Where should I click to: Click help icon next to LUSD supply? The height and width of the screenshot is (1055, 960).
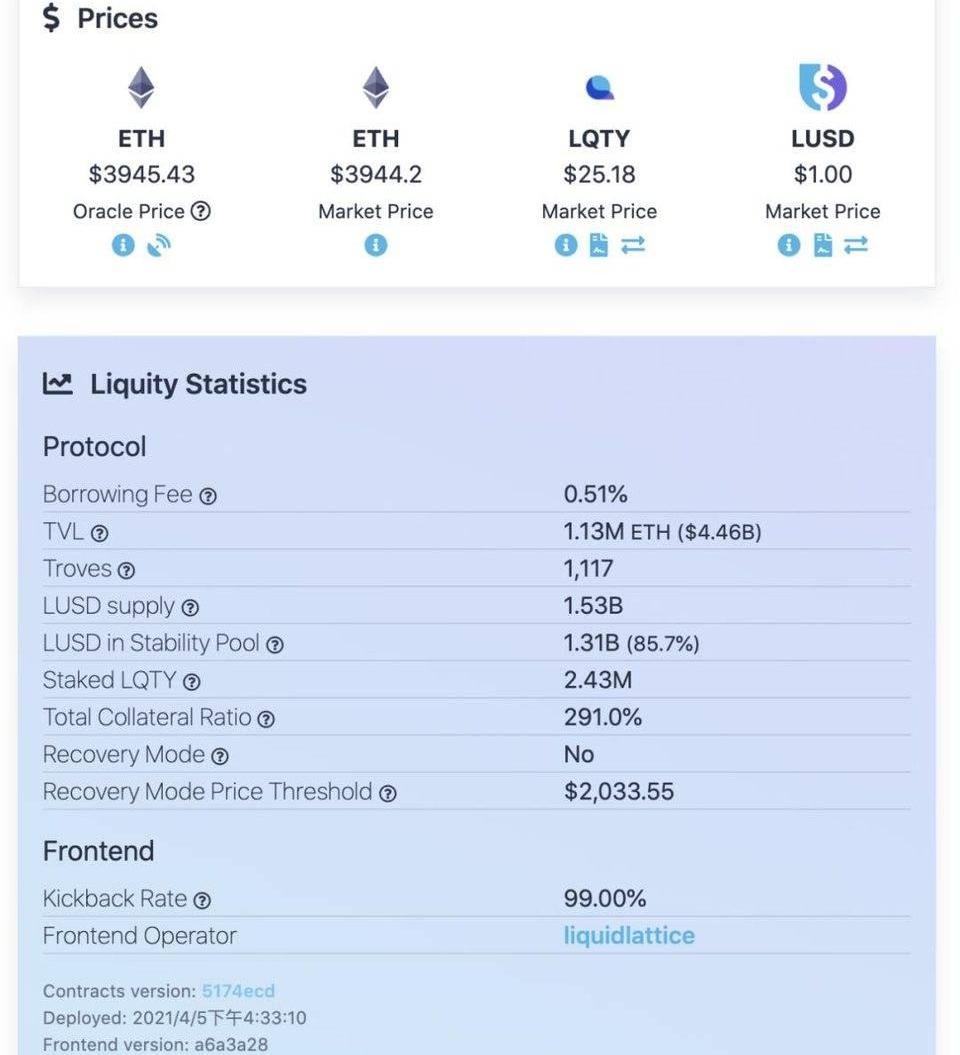(190, 608)
